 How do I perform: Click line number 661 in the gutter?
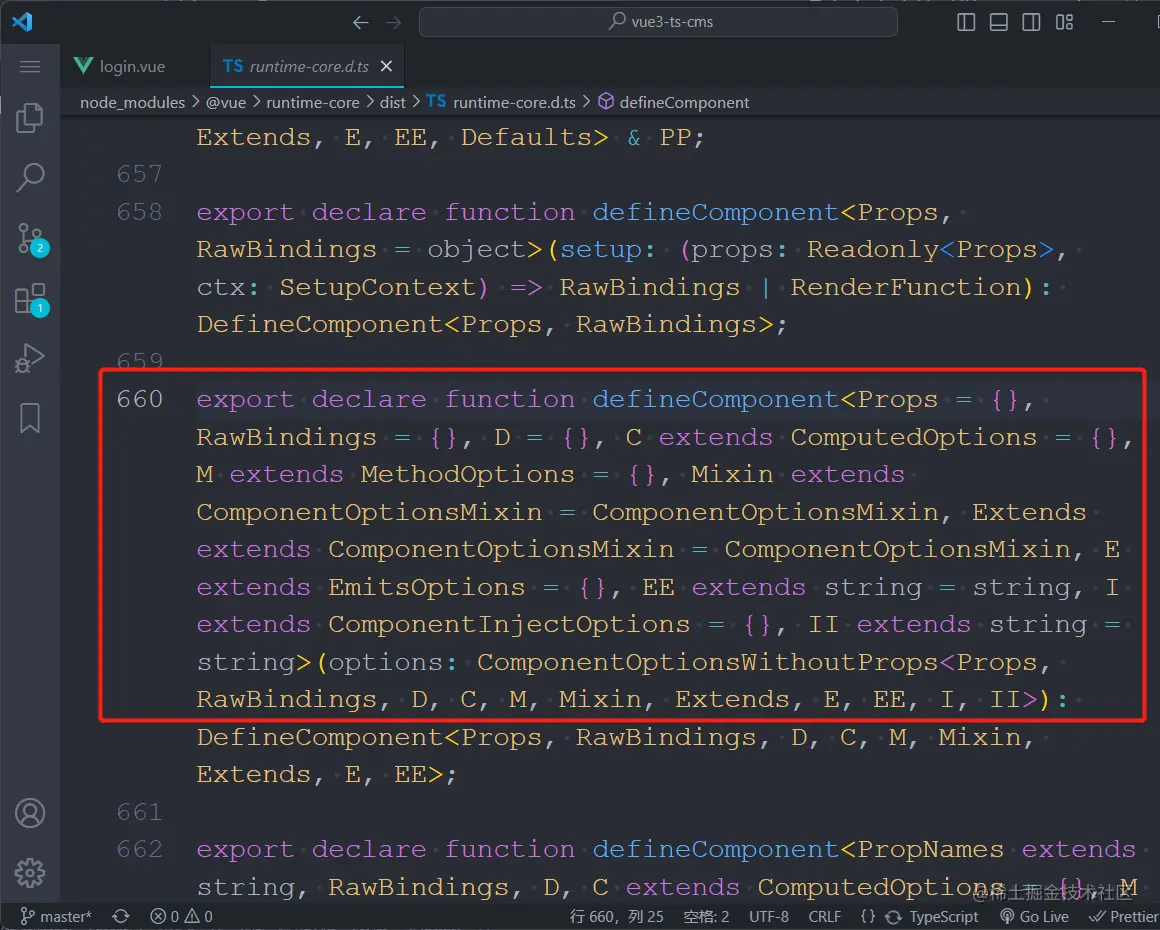[140, 812]
